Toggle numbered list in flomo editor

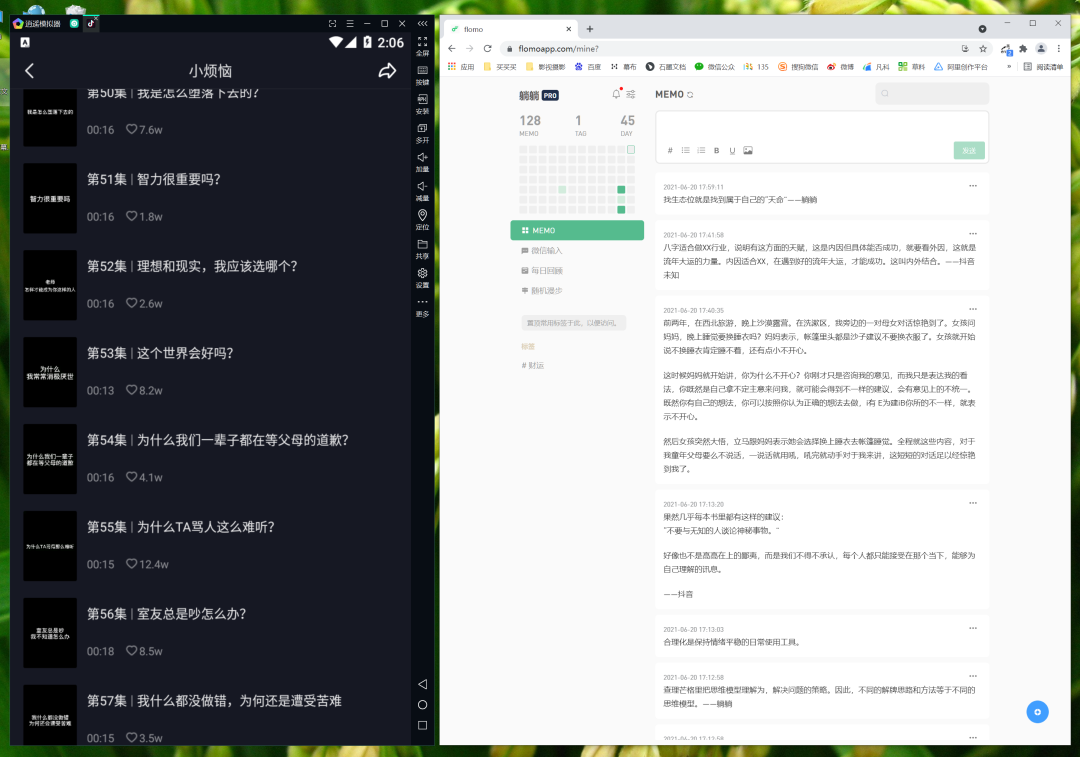click(x=701, y=150)
